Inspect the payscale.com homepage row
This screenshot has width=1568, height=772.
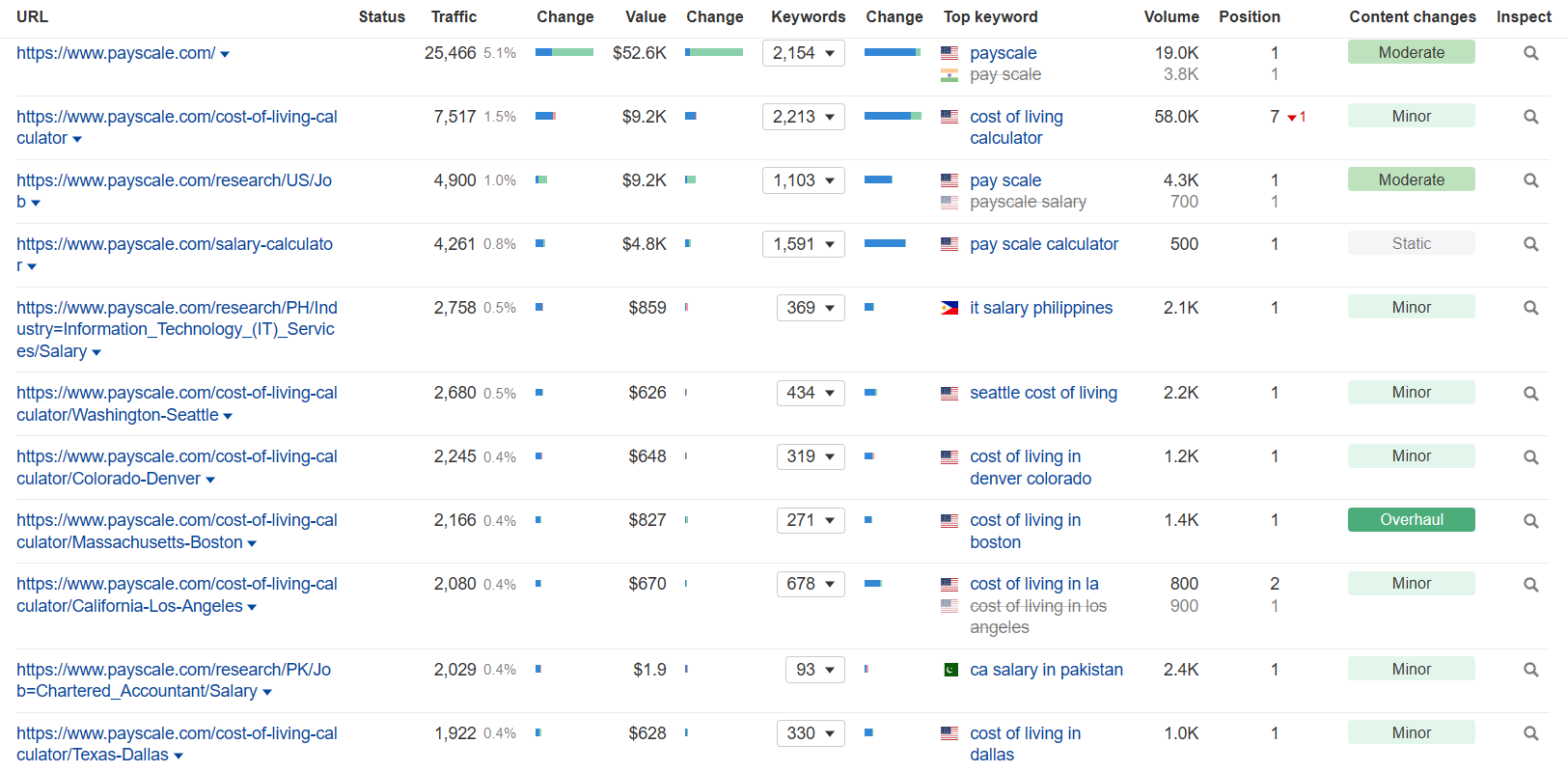click(x=1530, y=53)
